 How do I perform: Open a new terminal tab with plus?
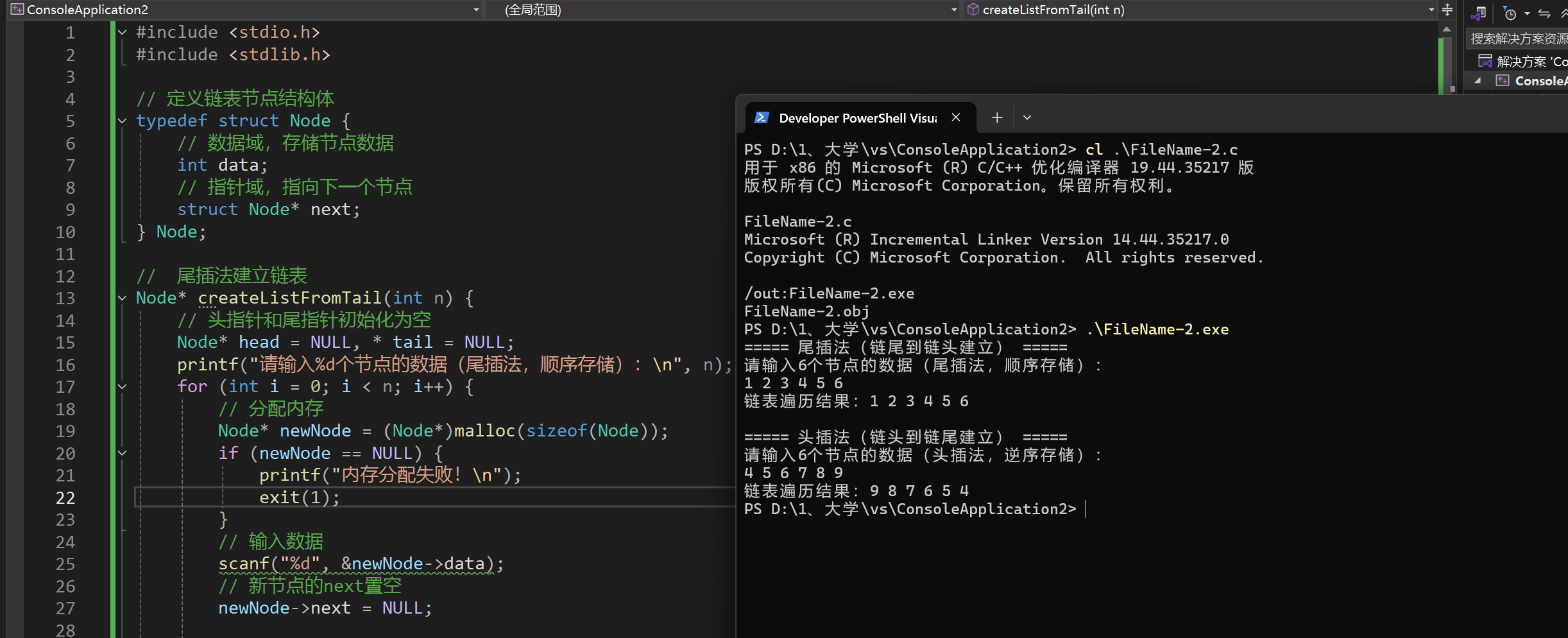(x=996, y=117)
